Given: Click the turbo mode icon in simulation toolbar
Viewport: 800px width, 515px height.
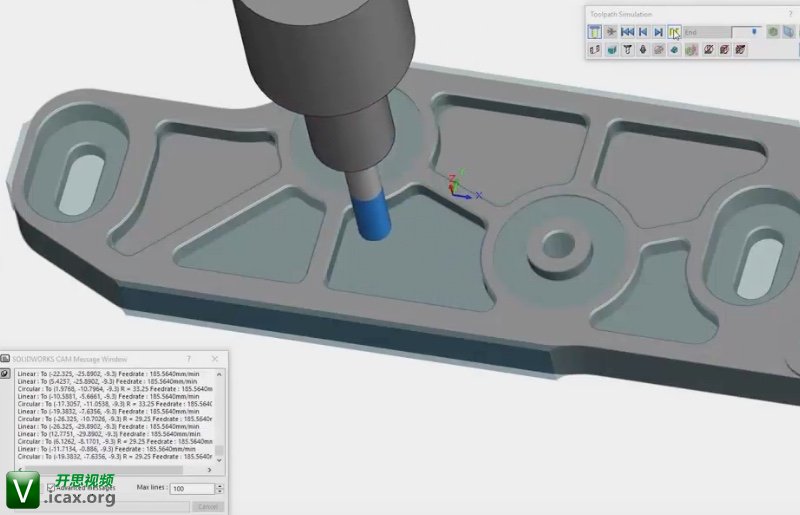Looking at the screenshot, I should (x=611, y=32).
